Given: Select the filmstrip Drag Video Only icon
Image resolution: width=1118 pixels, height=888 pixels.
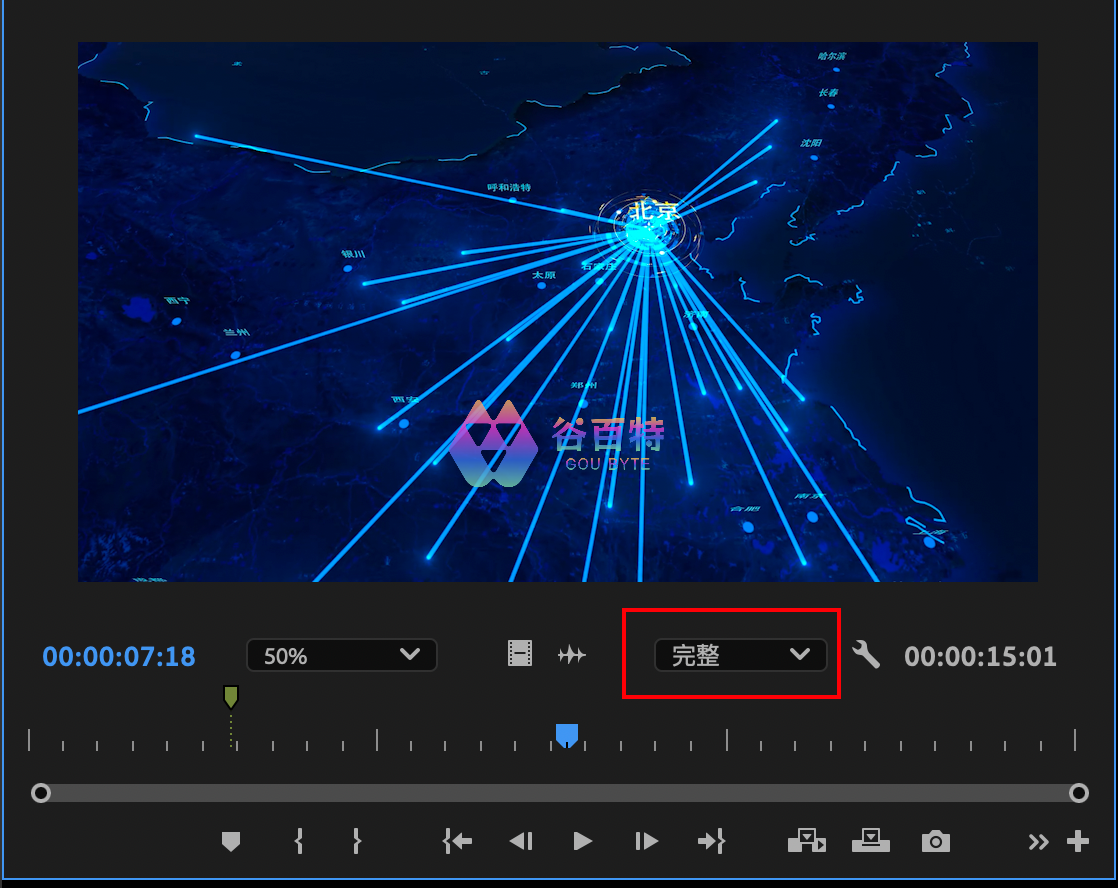Looking at the screenshot, I should coord(520,655).
